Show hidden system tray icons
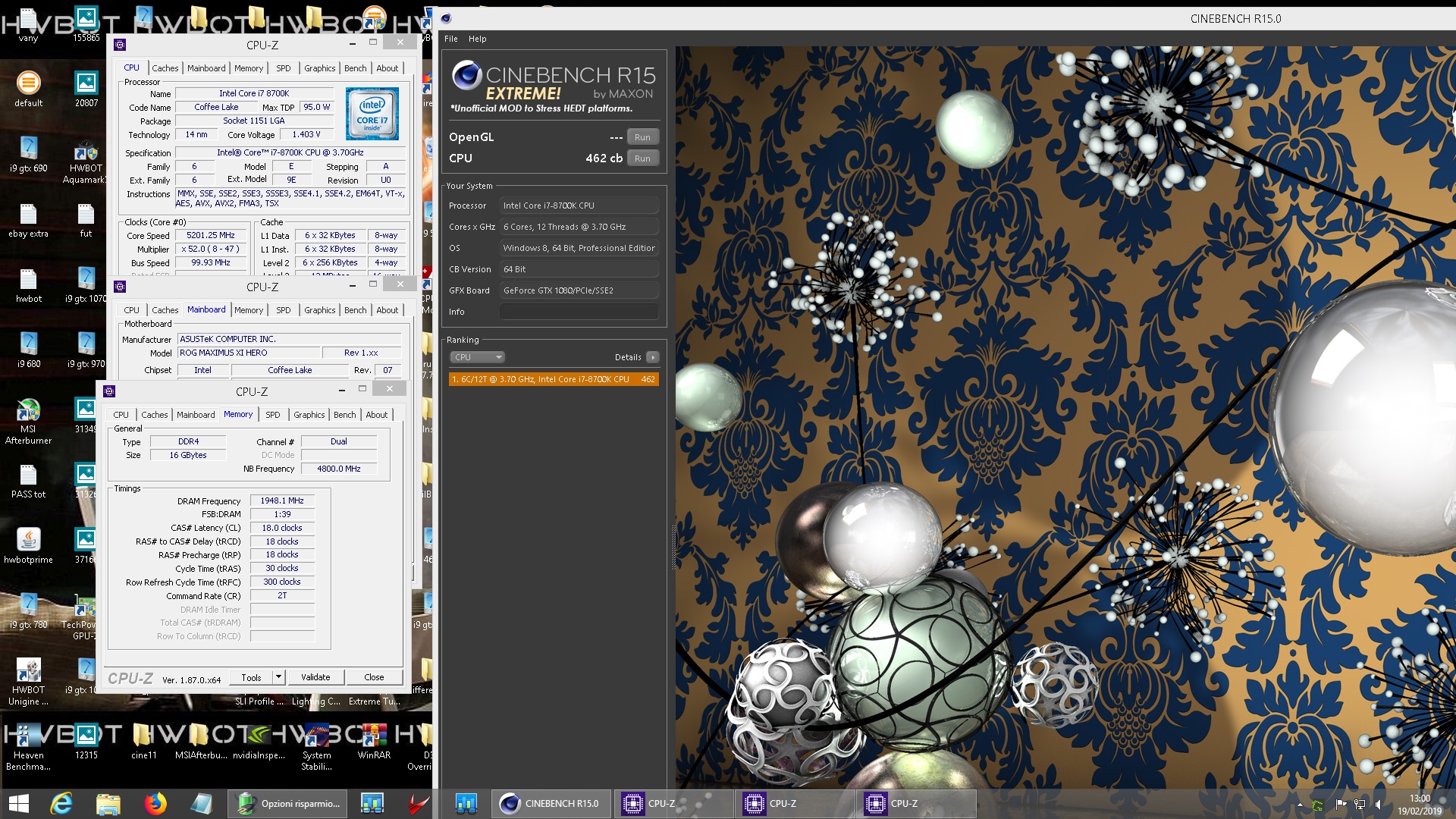Viewport: 1456px width, 819px height. coord(1300,805)
